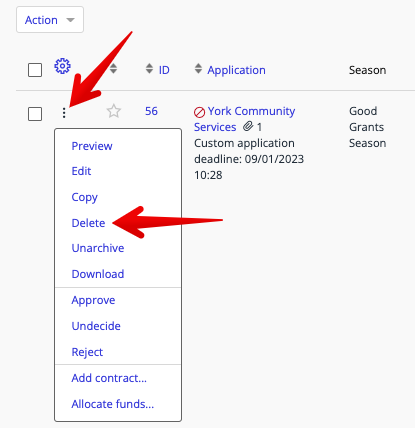
Task: Click application ID 56 link
Action: [x=151, y=111]
